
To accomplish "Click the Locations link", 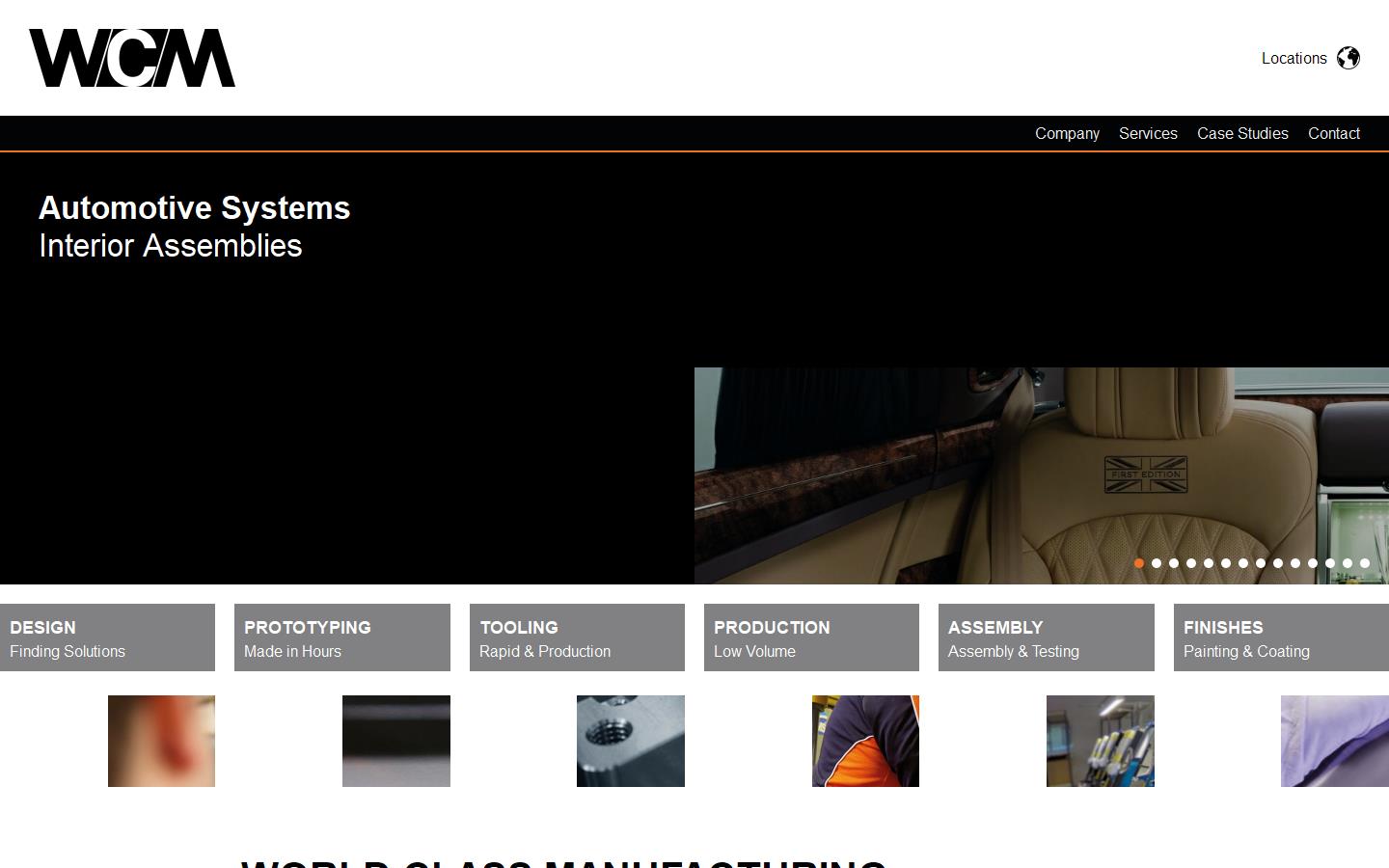I will (x=1294, y=58).
